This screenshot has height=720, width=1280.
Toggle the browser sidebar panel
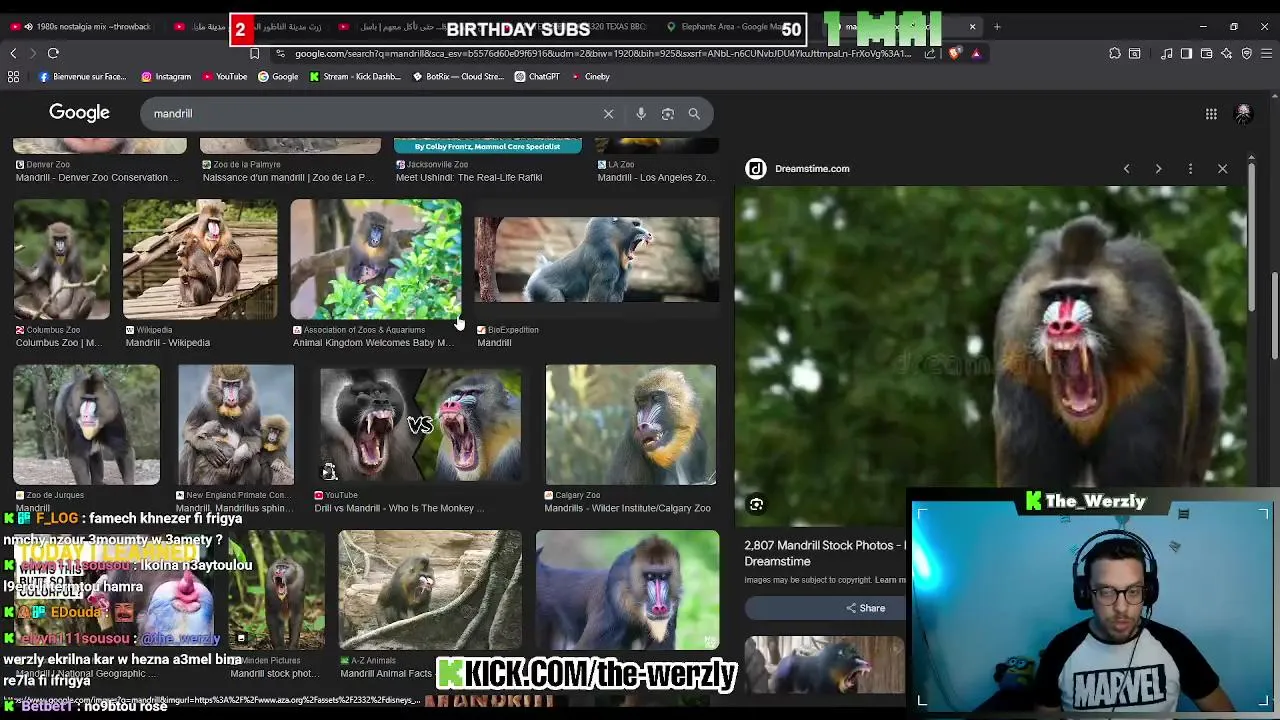click(x=1186, y=53)
